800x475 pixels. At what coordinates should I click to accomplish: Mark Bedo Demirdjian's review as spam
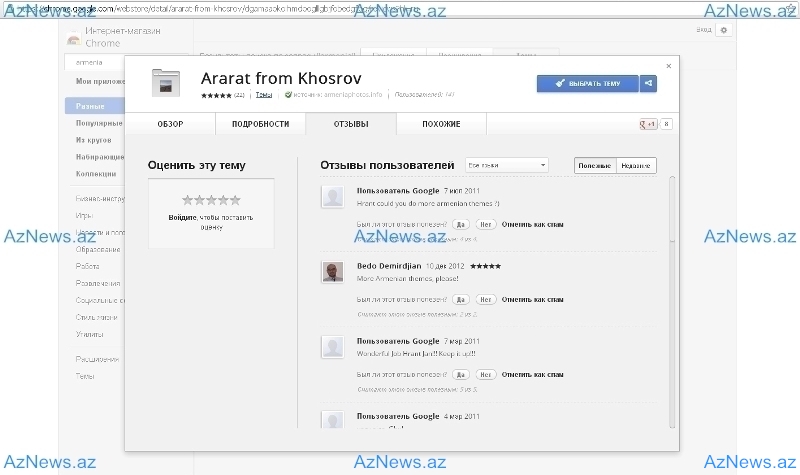click(532, 299)
